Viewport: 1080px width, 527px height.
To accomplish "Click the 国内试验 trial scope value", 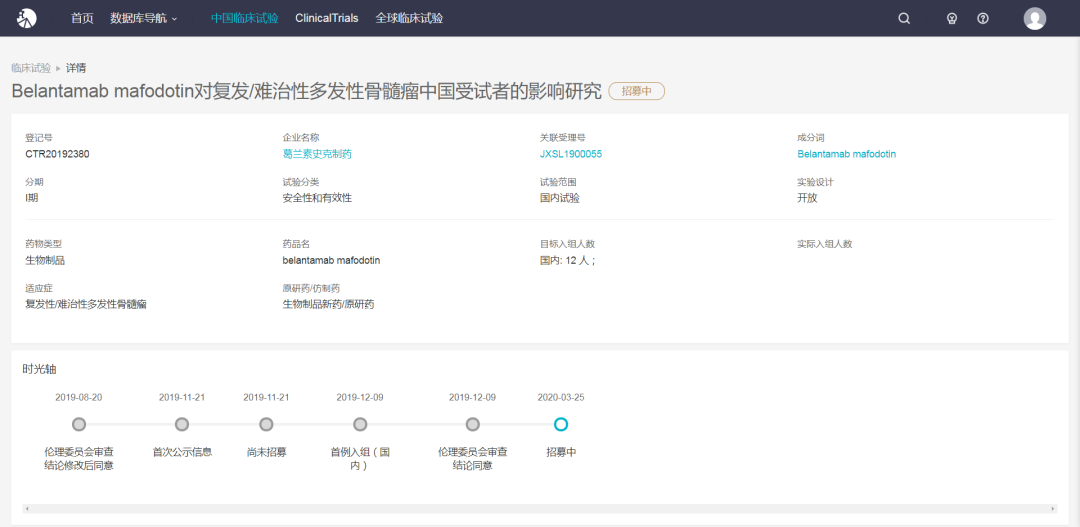I will point(559,198).
